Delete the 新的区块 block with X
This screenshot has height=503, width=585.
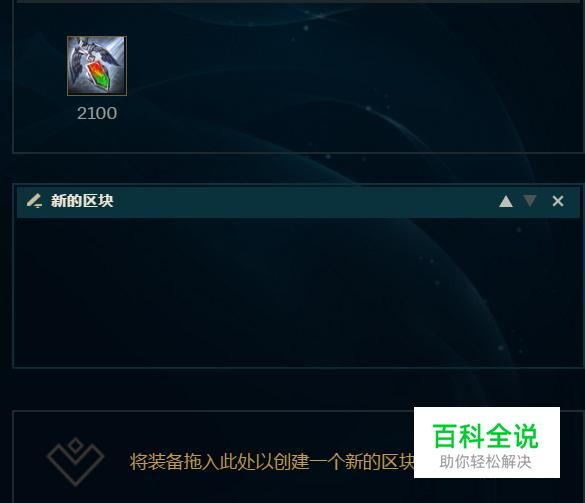[558, 201]
